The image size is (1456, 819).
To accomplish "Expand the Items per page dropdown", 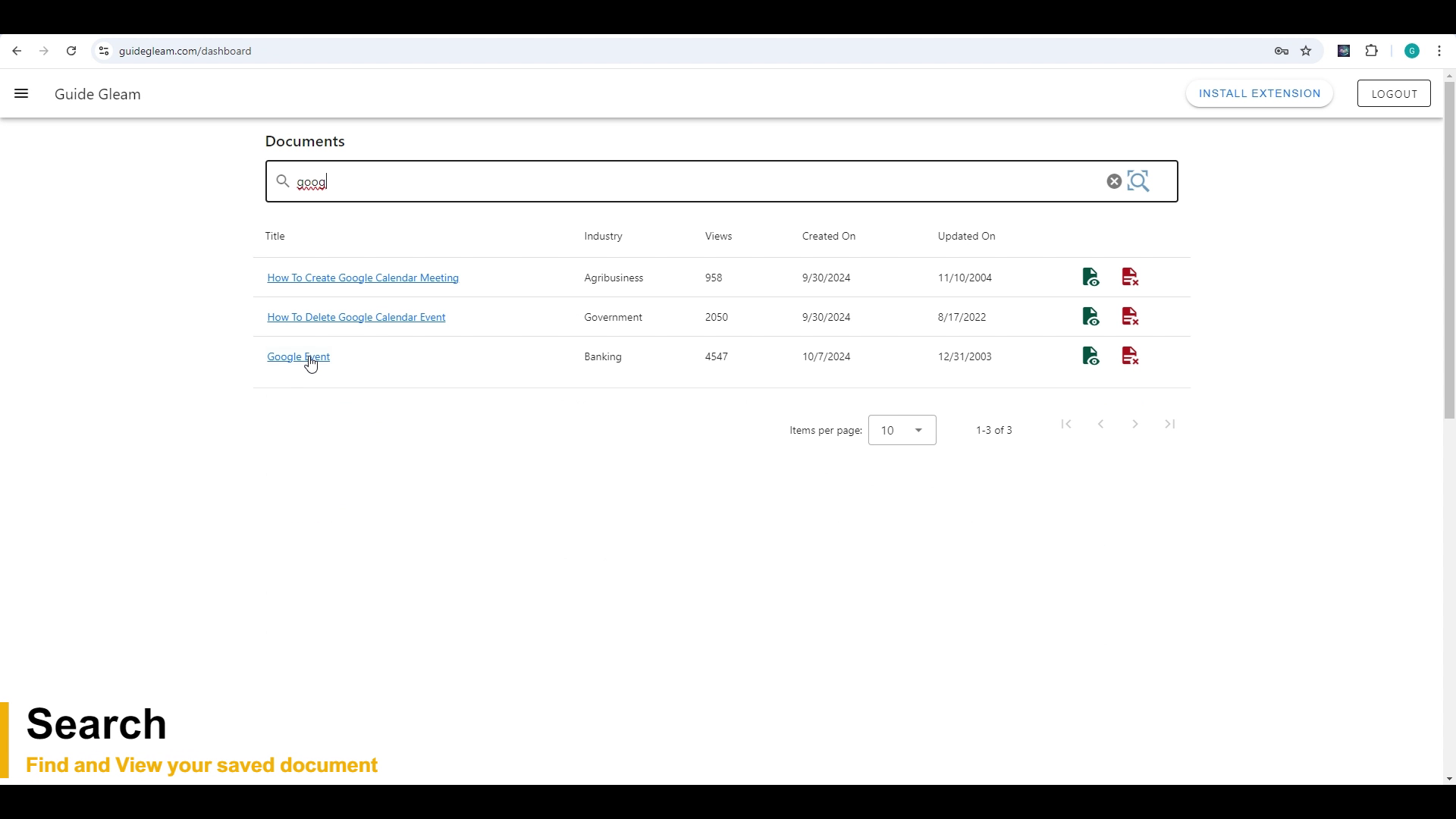I will 902,430.
